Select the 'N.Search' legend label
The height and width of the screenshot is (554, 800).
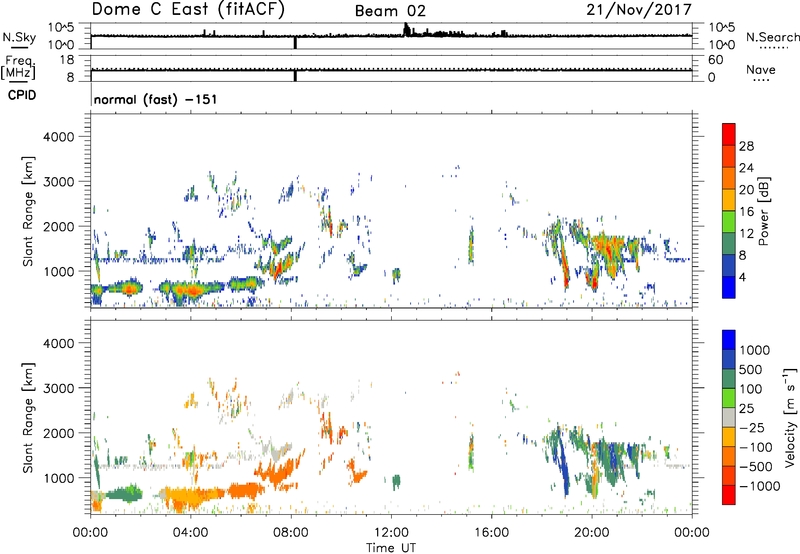pyautogui.click(x=773, y=37)
